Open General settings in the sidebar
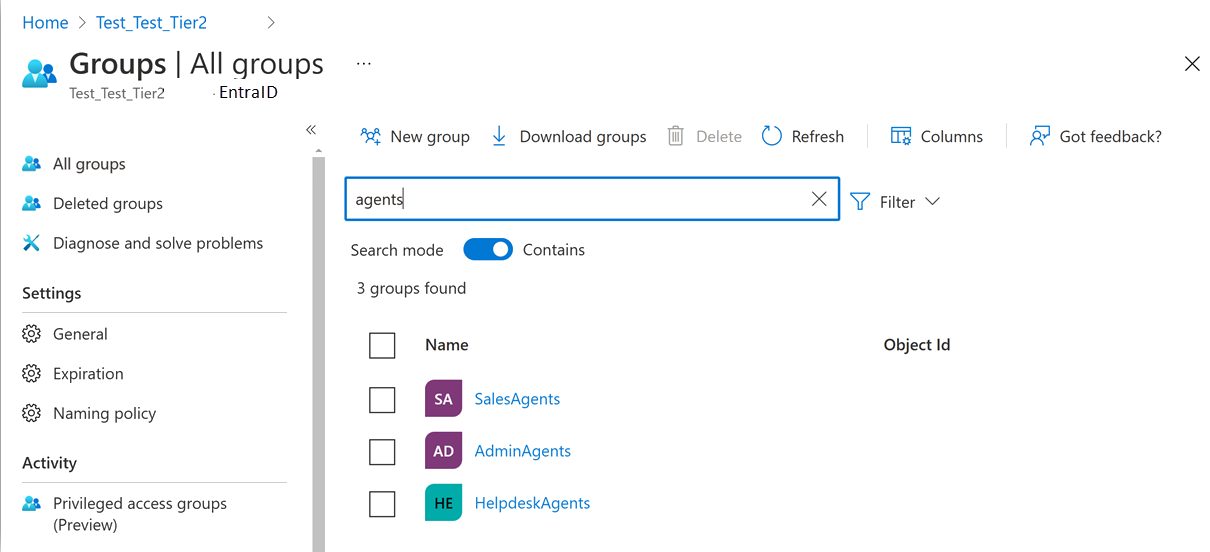The height and width of the screenshot is (552, 1210). tap(80, 334)
